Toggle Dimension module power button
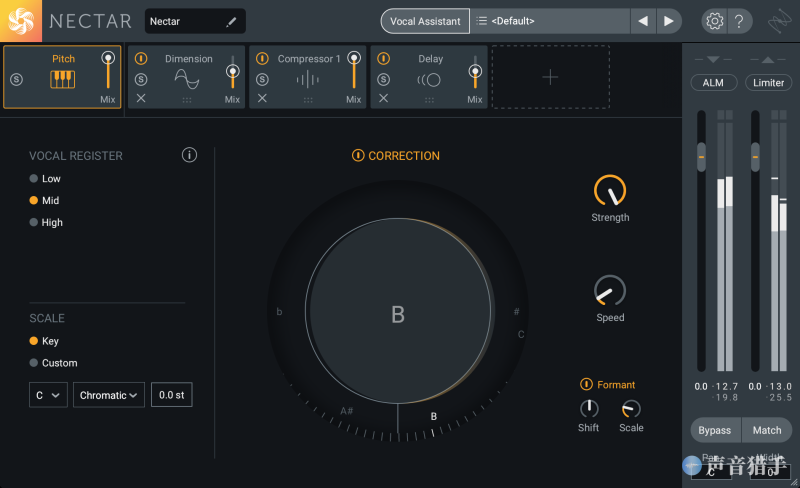The image size is (800, 488). tap(141, 59)
